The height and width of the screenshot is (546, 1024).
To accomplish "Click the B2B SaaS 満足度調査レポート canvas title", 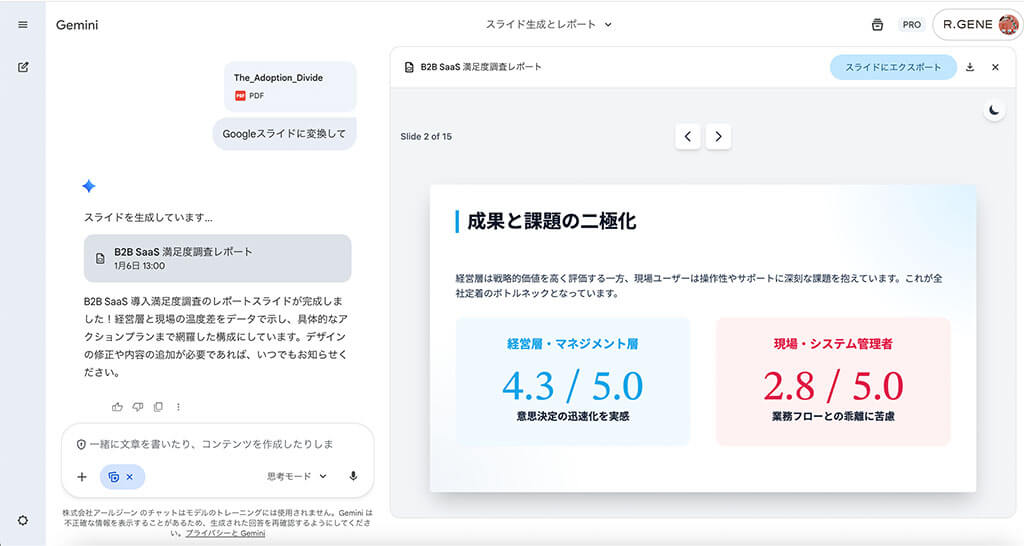I will [481, 67].
